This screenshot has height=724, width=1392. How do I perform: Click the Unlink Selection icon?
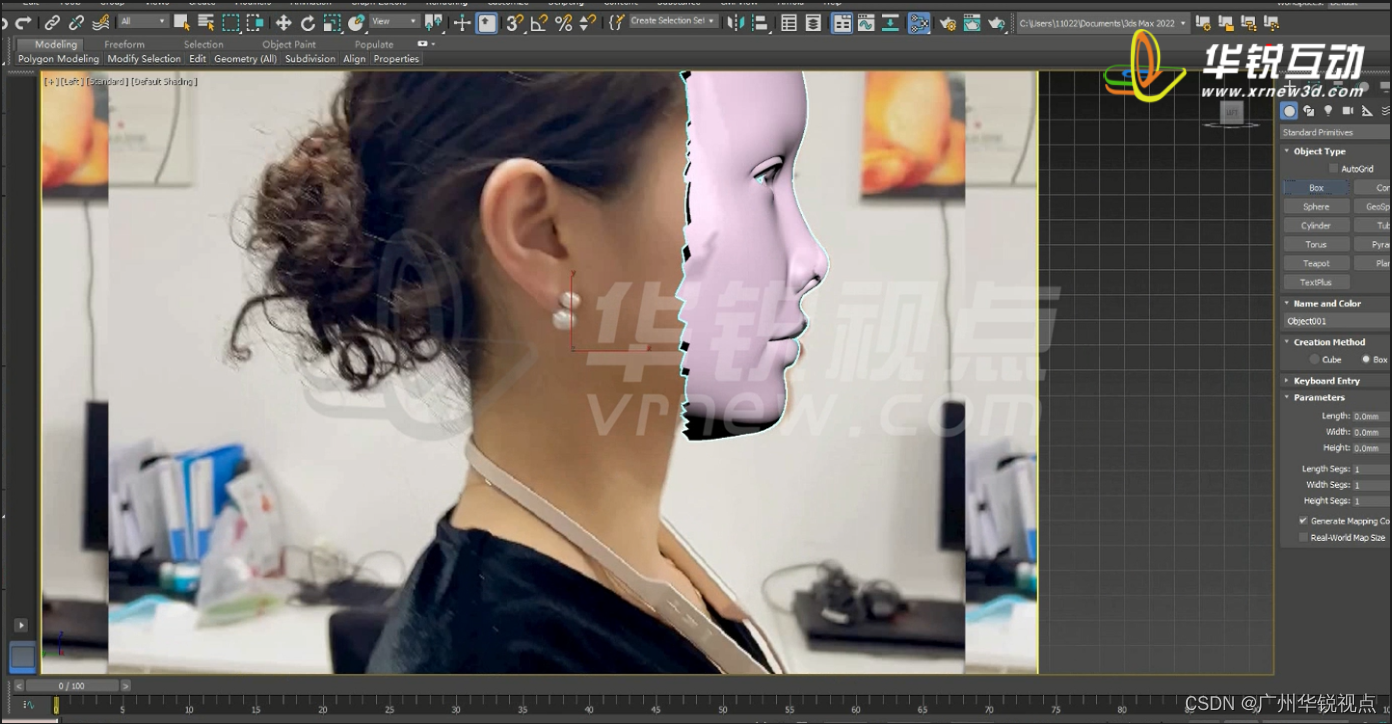76,22
